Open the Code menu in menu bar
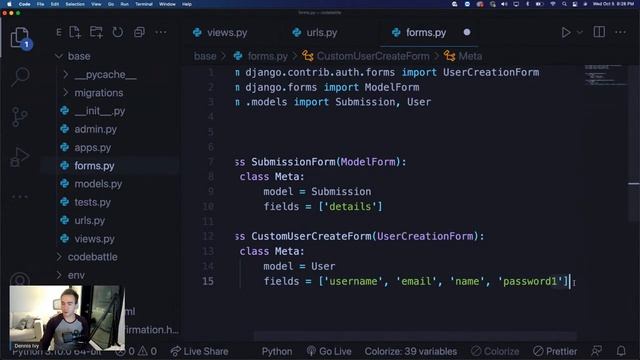Viewport: 640px width, 360px height. (x=24, y=4)
